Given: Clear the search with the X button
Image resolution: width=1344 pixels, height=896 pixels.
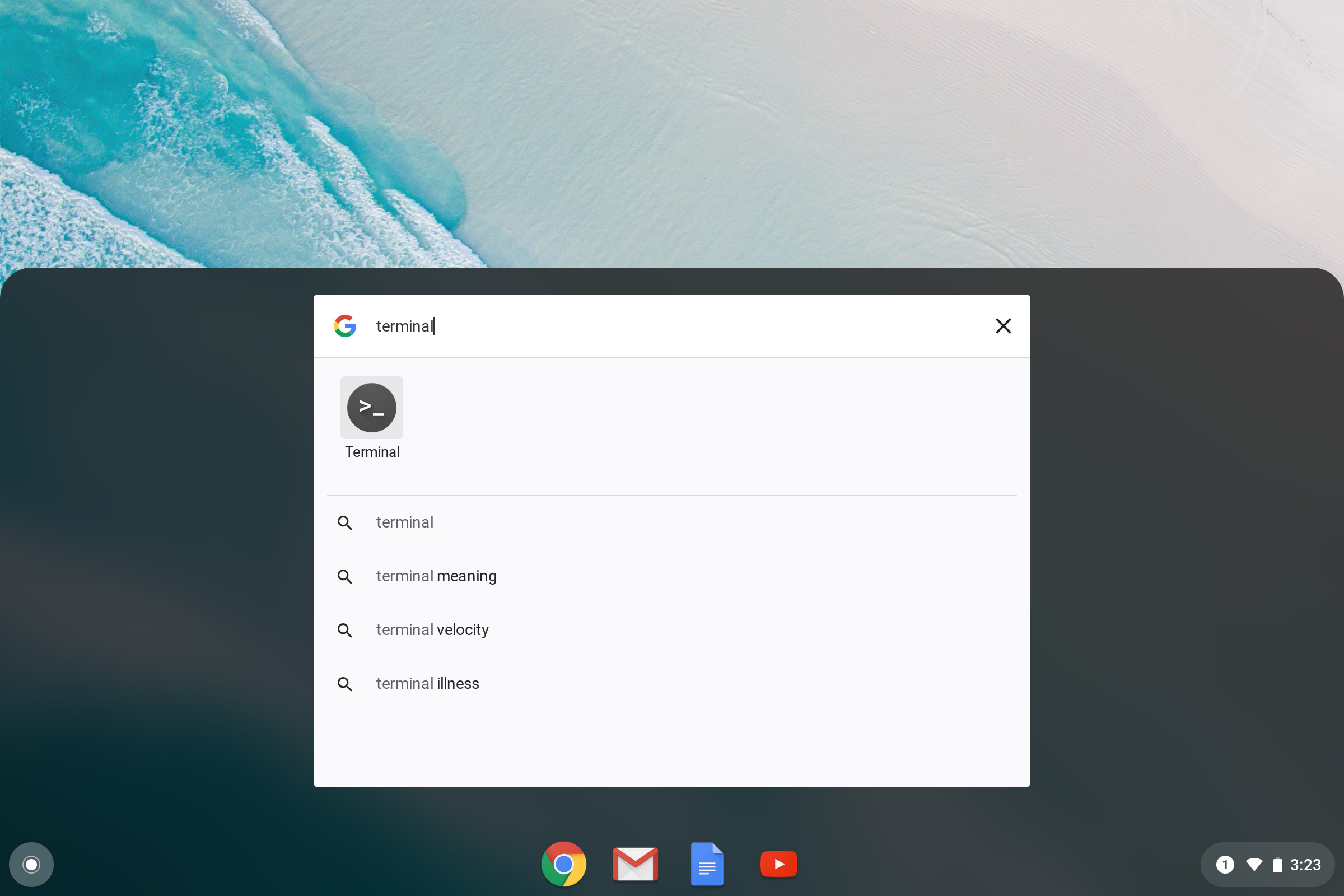Looking at the screenshot, I should point(1003,326).
